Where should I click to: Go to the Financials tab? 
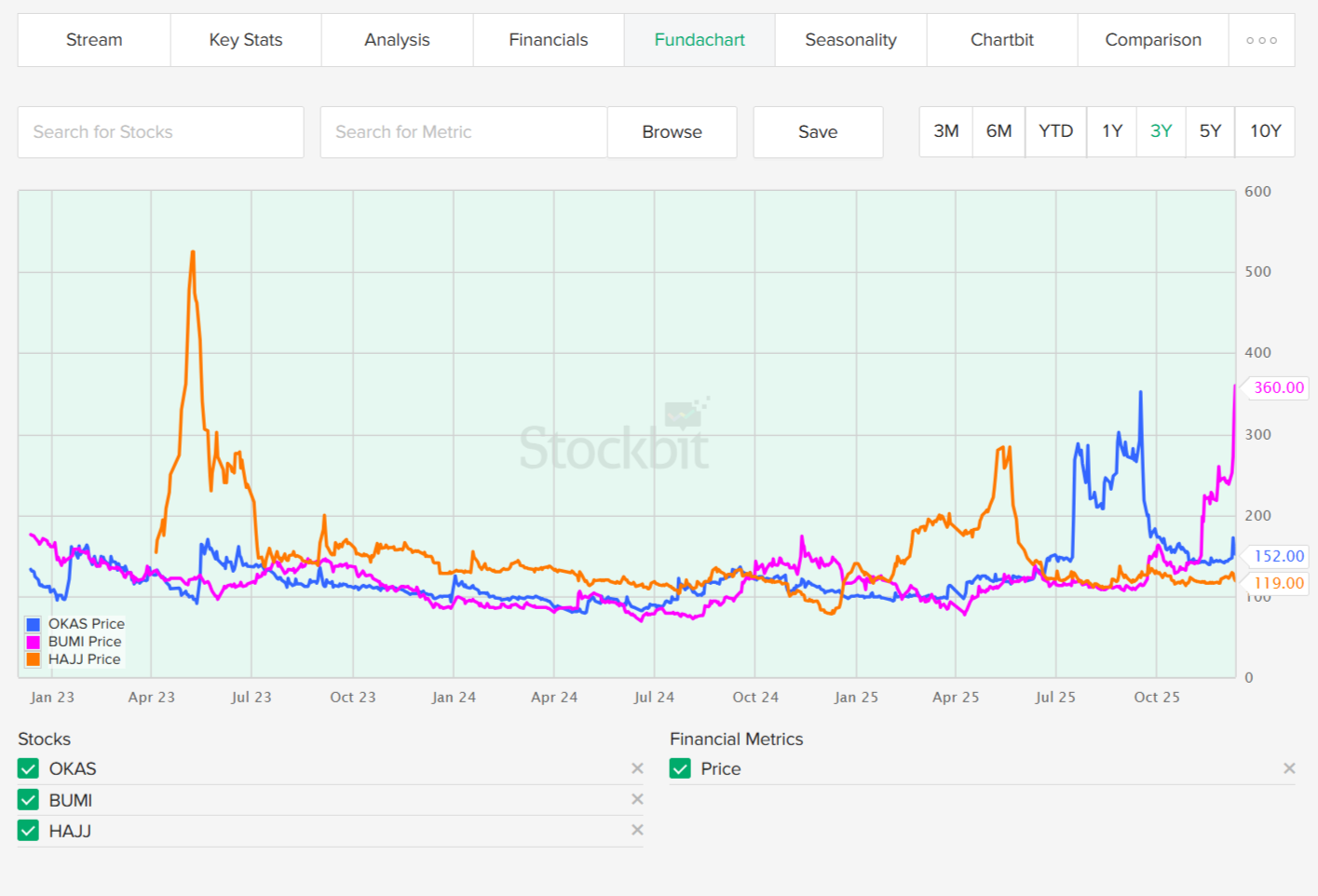pos(549,40)
